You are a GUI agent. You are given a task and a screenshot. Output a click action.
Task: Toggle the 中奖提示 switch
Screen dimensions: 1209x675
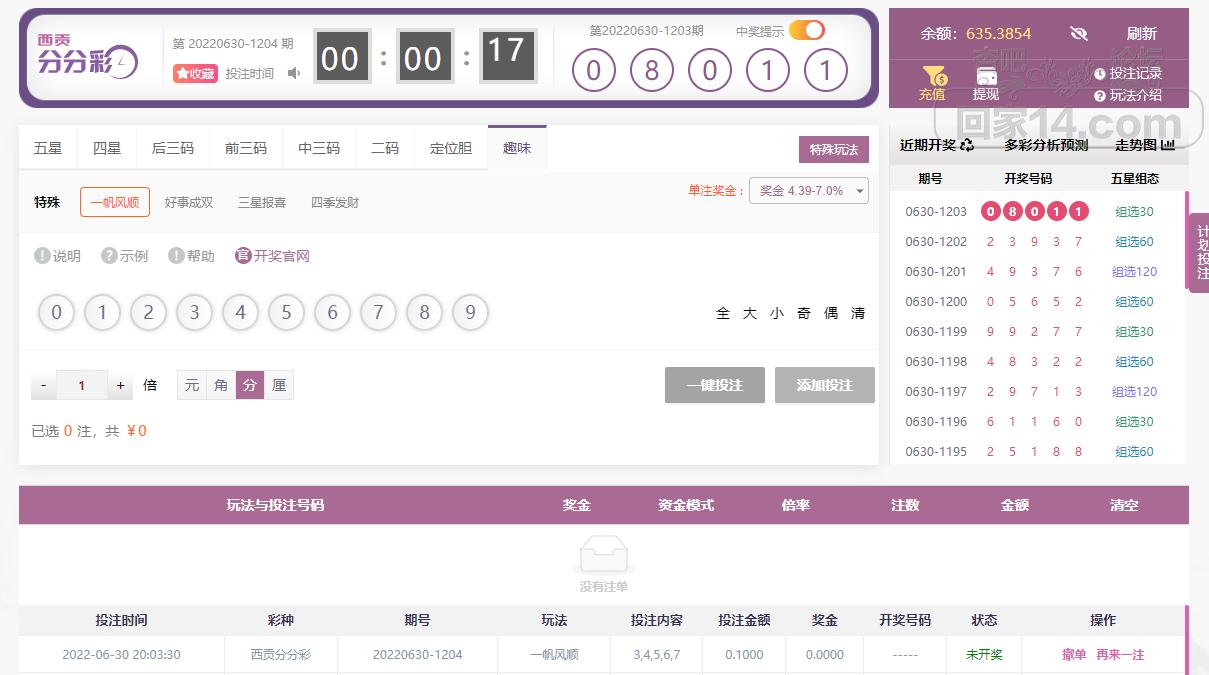(806, 30)
